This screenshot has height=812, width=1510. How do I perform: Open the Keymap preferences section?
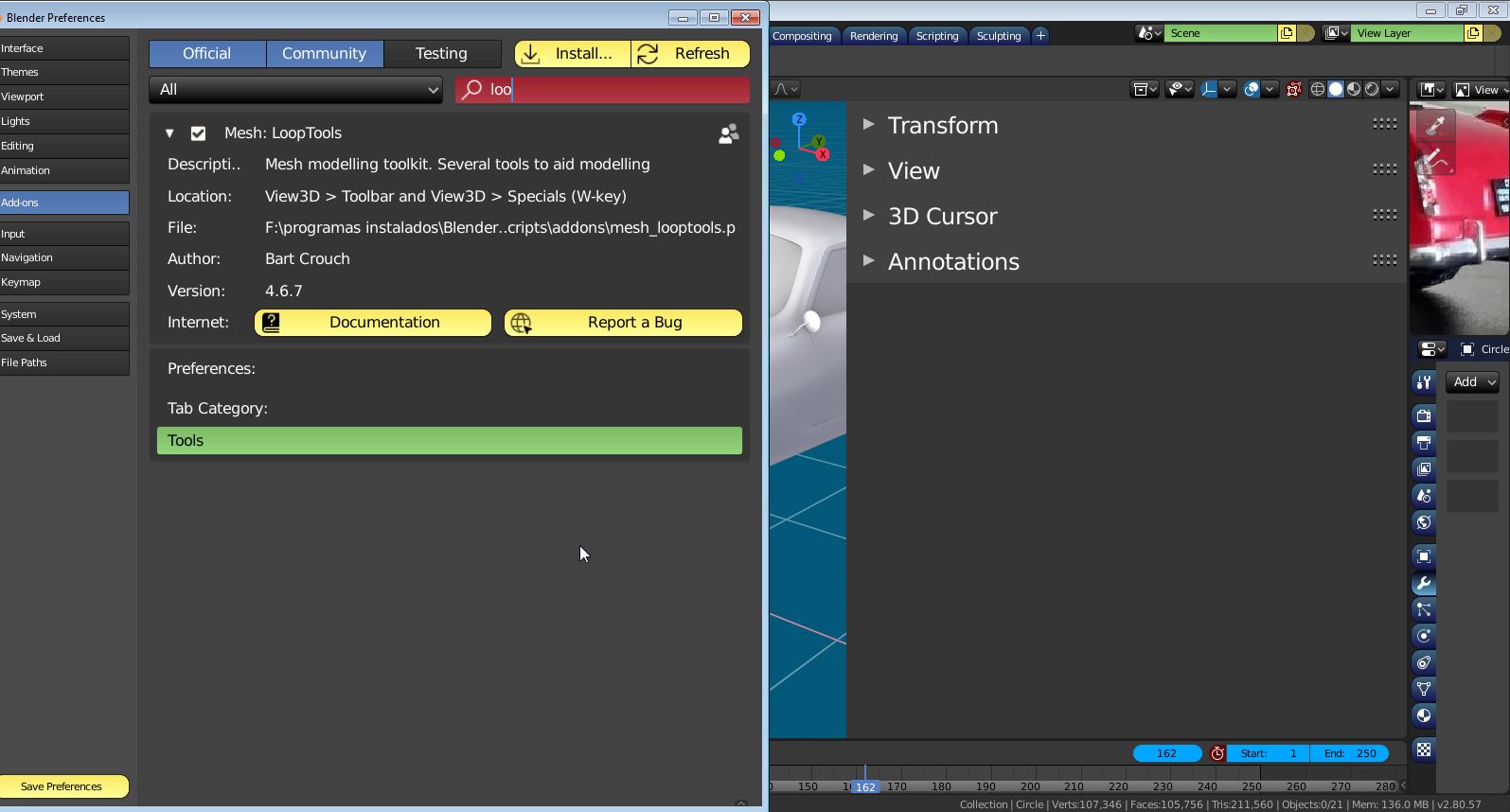[x=64, y=282]
